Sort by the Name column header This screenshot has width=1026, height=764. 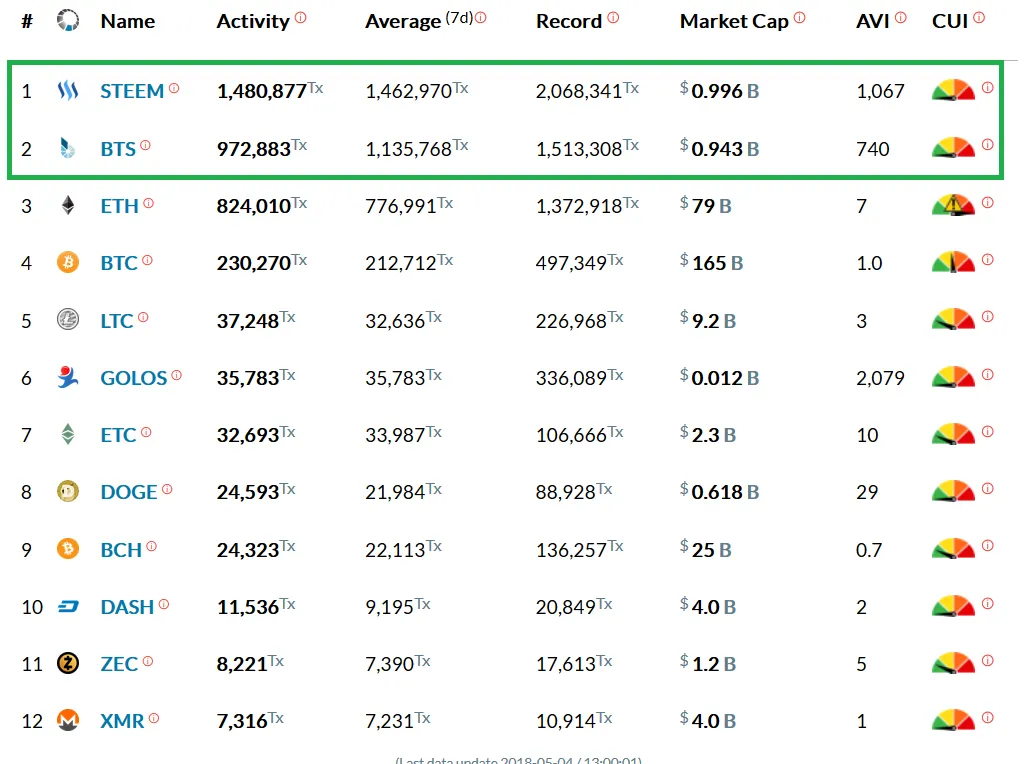tap(128, 21)
